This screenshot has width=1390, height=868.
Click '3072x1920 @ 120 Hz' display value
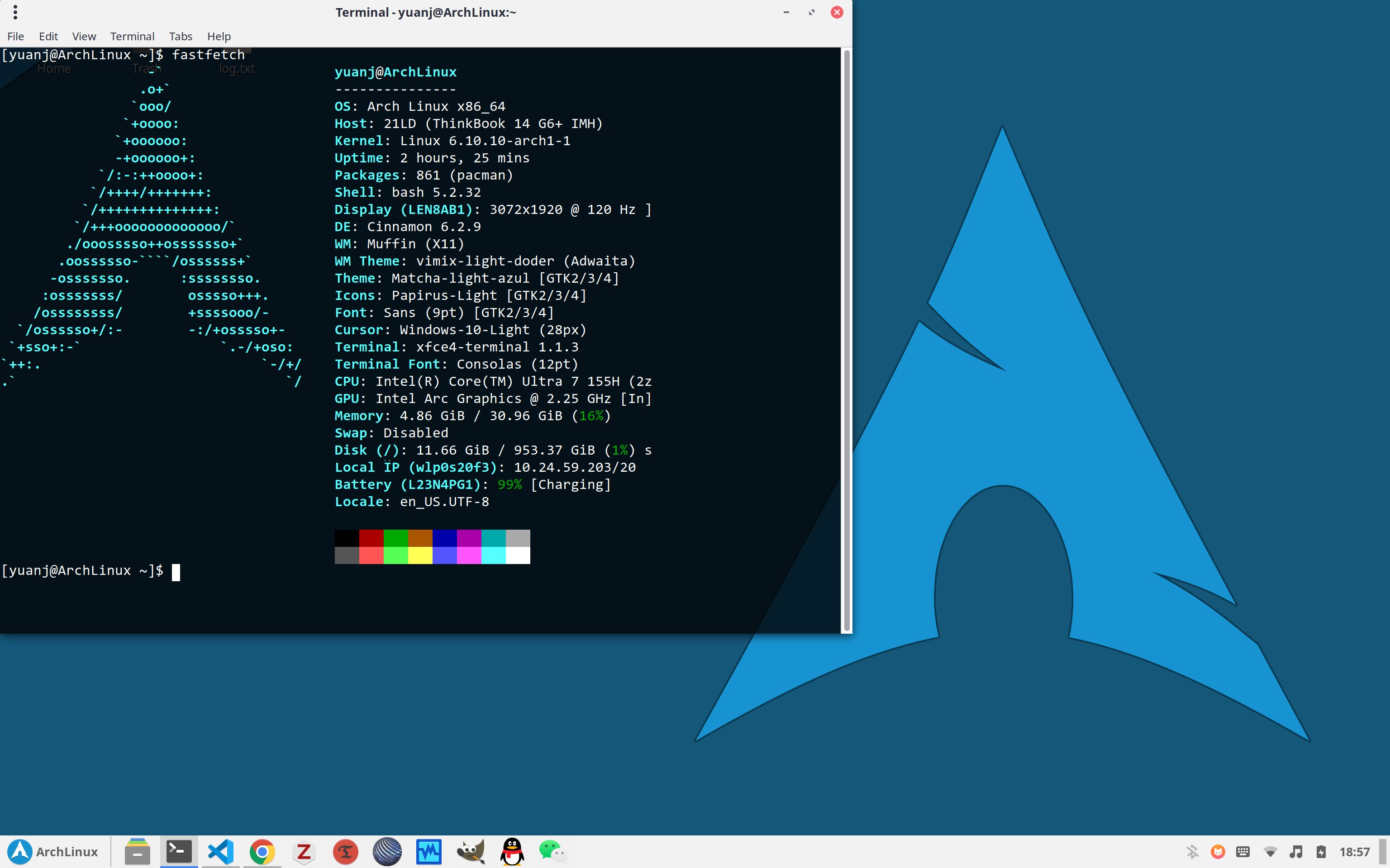(562, 209)
